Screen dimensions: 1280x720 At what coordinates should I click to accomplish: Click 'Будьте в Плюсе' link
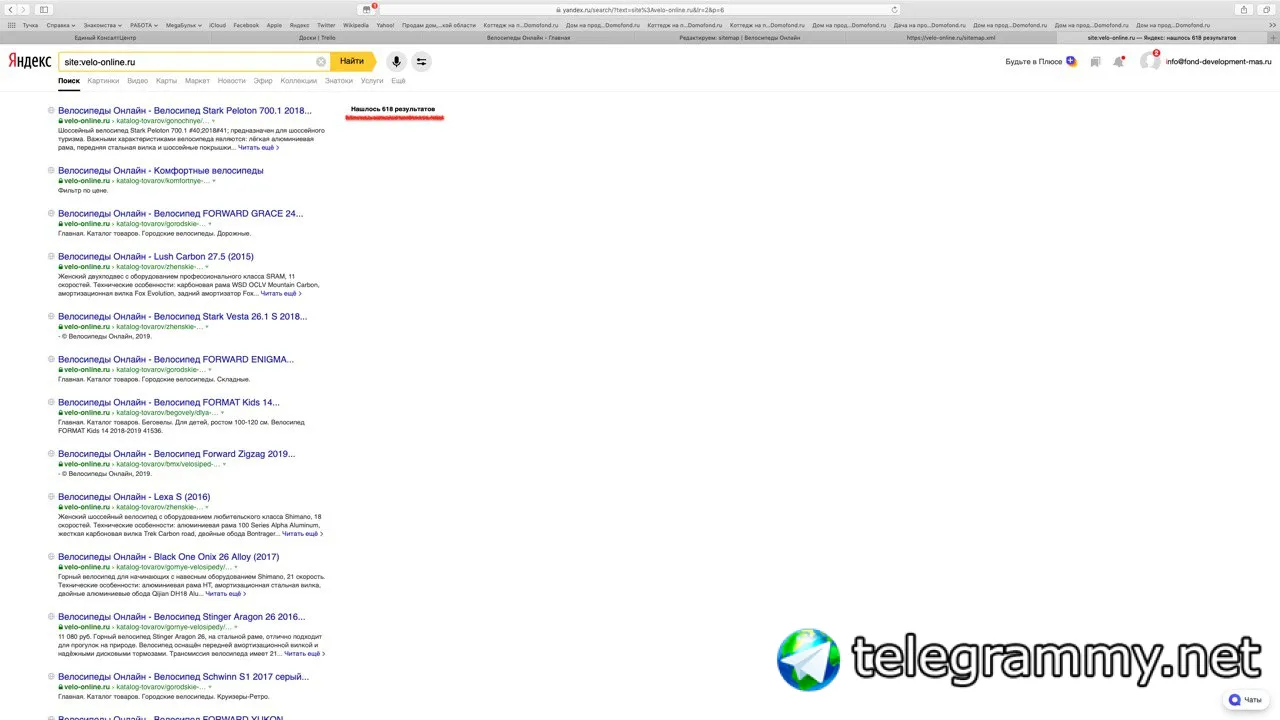pyautogui.click(x=1034, y=62)
